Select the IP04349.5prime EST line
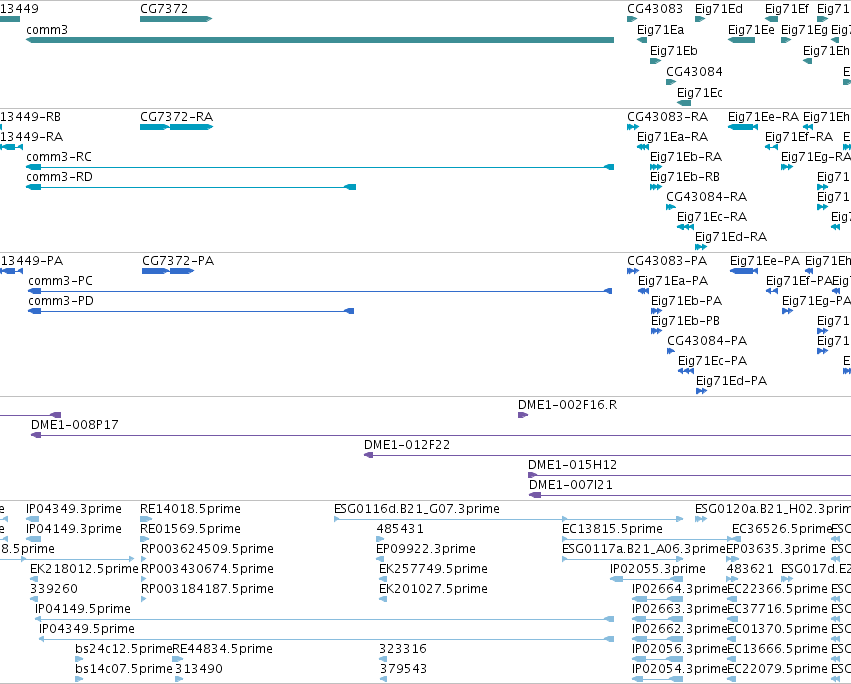This screenshot has width=851, height=684. click(326, 639)
